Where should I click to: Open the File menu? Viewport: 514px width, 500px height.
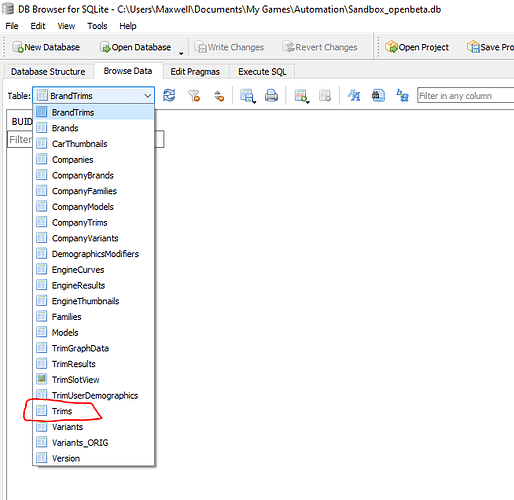[x=12, y=26]
